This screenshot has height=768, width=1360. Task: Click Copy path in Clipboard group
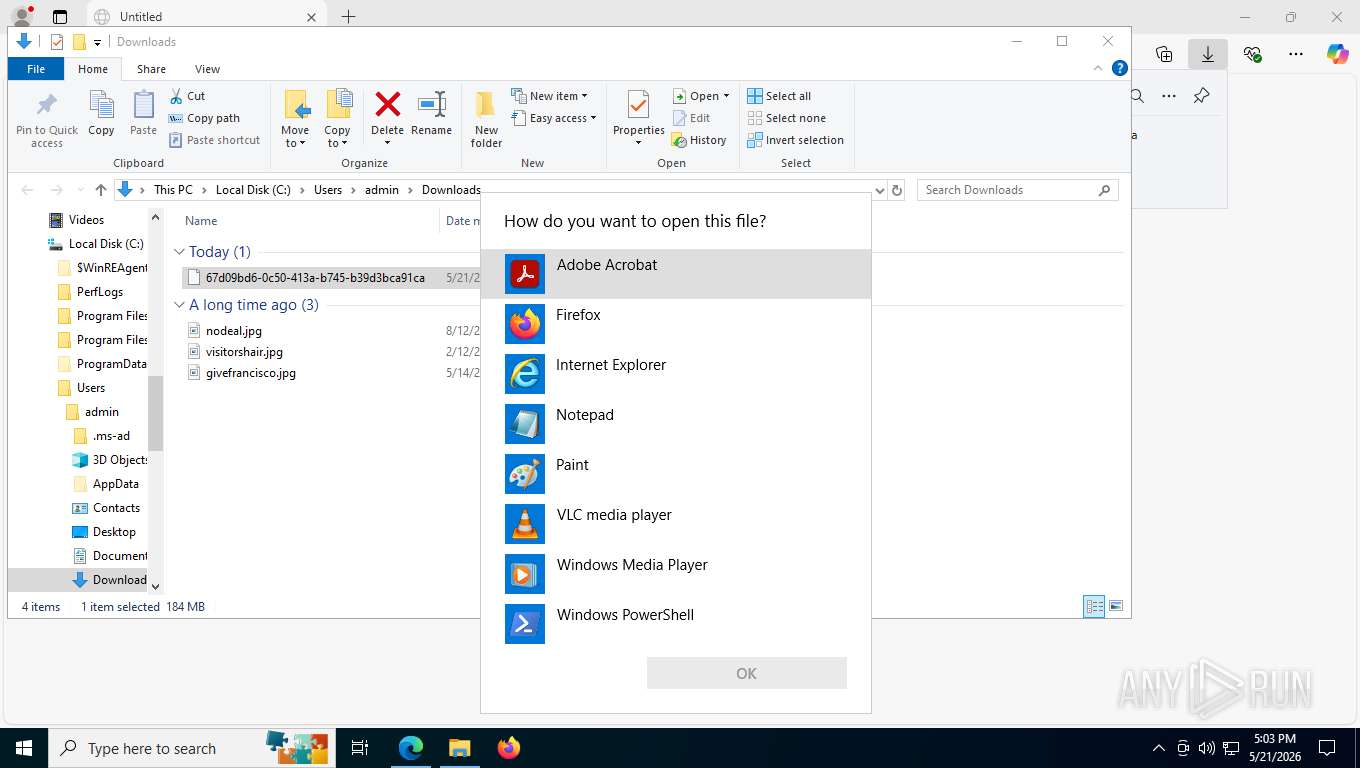[x=205, y=118]
